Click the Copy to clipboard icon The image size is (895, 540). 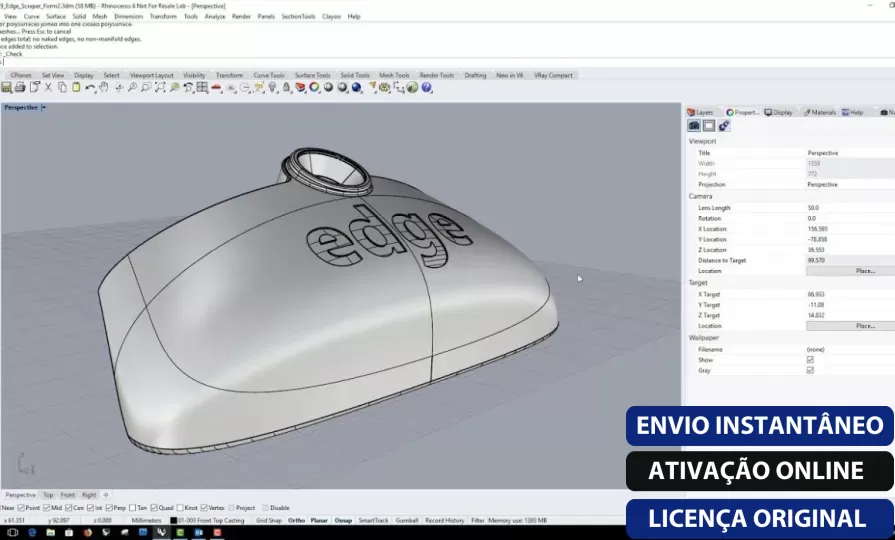click(x=62, y=87)
